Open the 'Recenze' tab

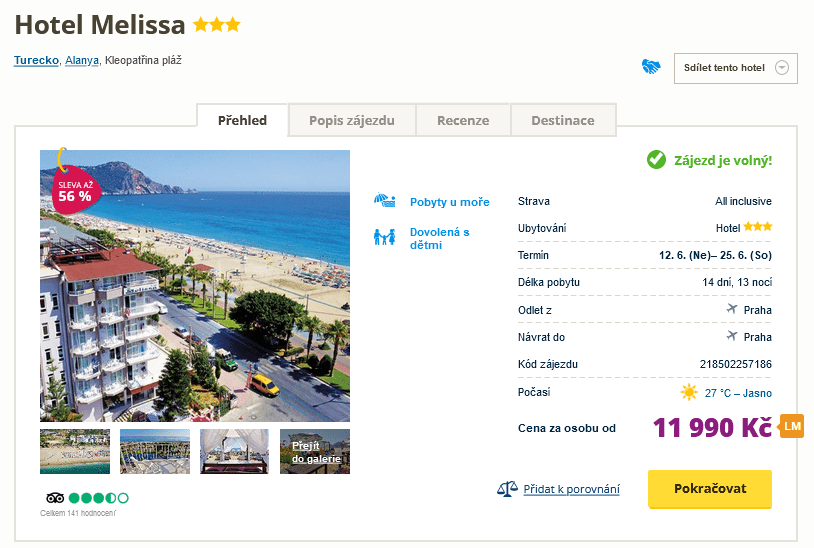(463, 120)
